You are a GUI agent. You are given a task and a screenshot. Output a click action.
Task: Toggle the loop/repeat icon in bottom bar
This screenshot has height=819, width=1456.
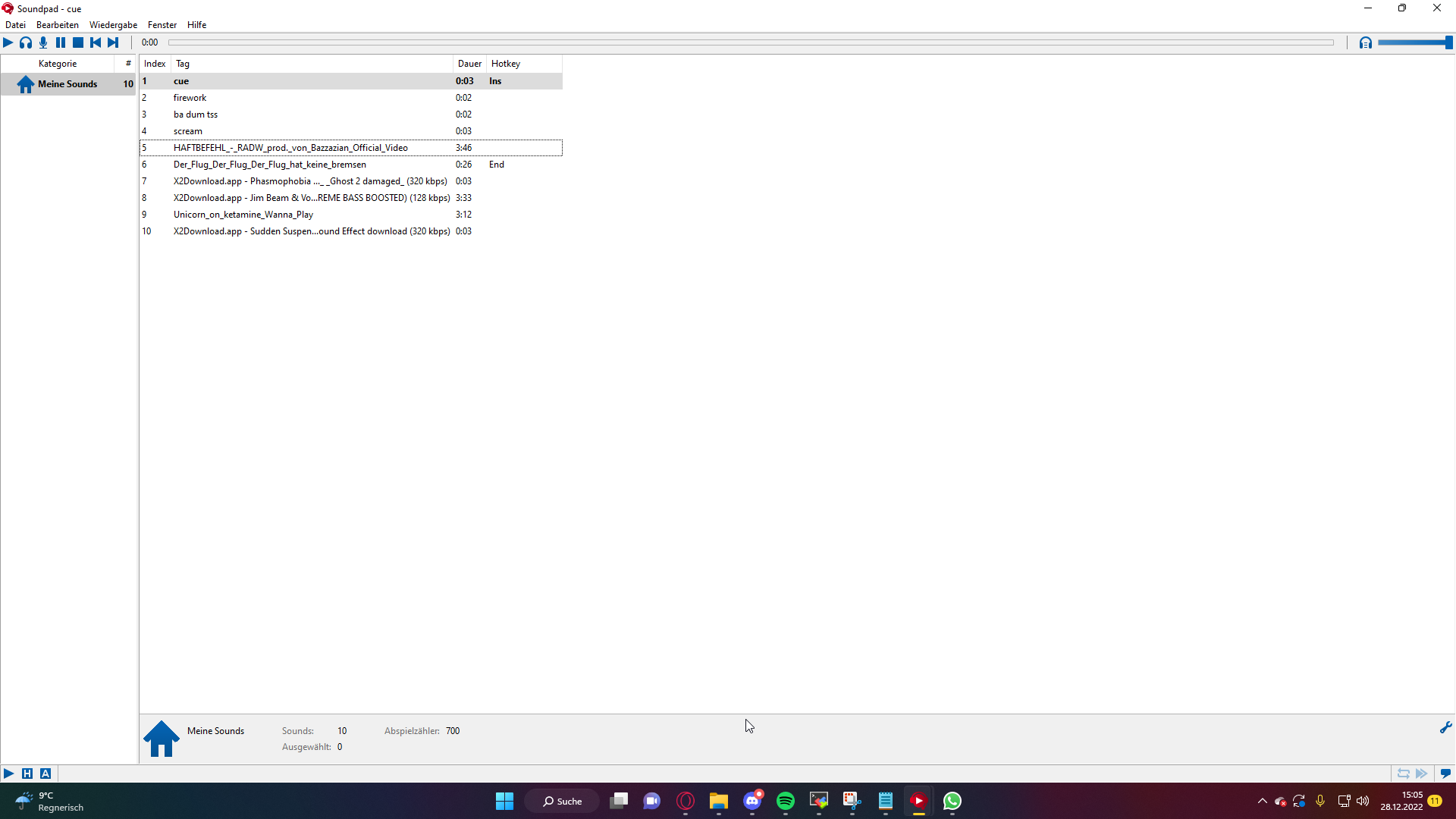pos(1403,773)
